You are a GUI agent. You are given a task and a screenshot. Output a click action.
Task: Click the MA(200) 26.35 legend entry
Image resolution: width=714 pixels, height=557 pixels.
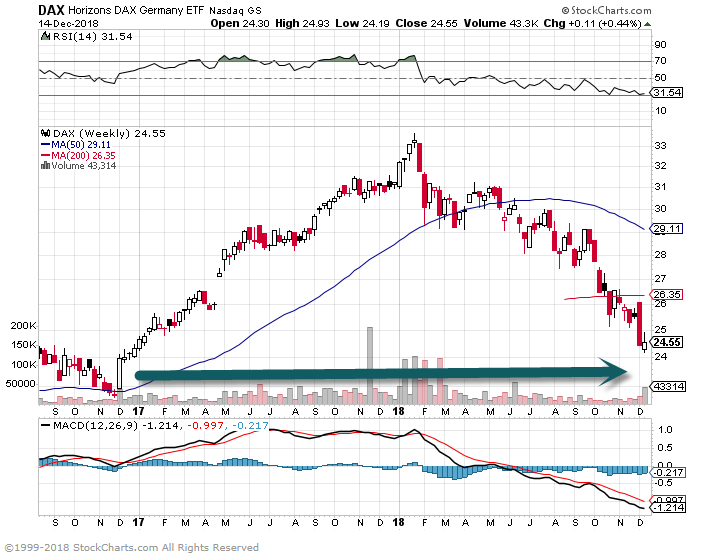point(83,155)
